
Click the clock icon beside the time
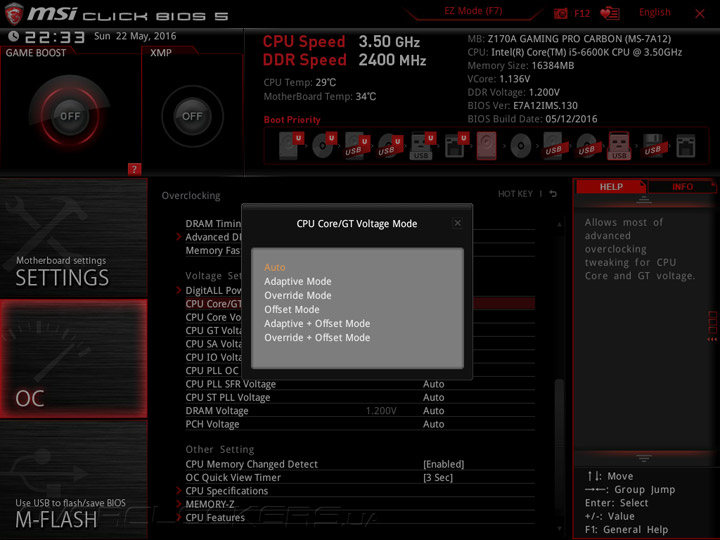(14, 36)
